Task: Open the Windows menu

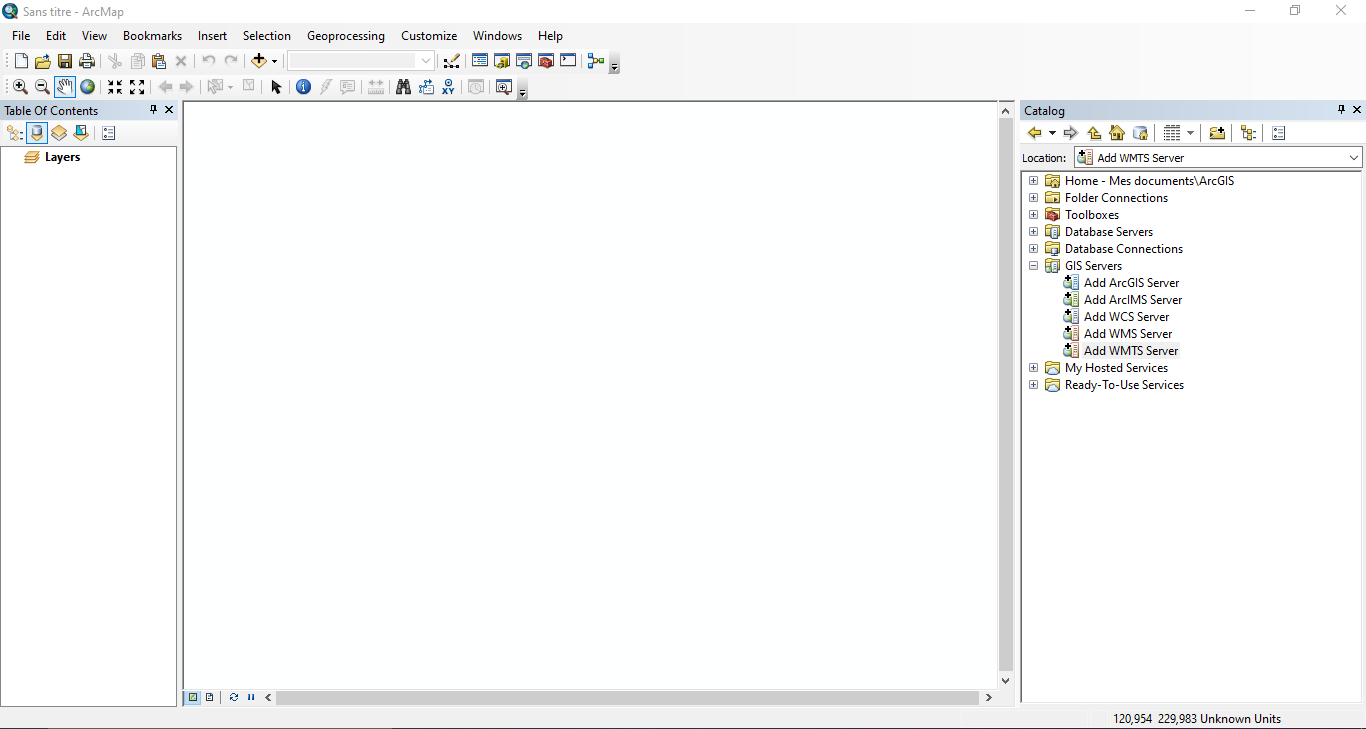Action: [x=498, y=36]
